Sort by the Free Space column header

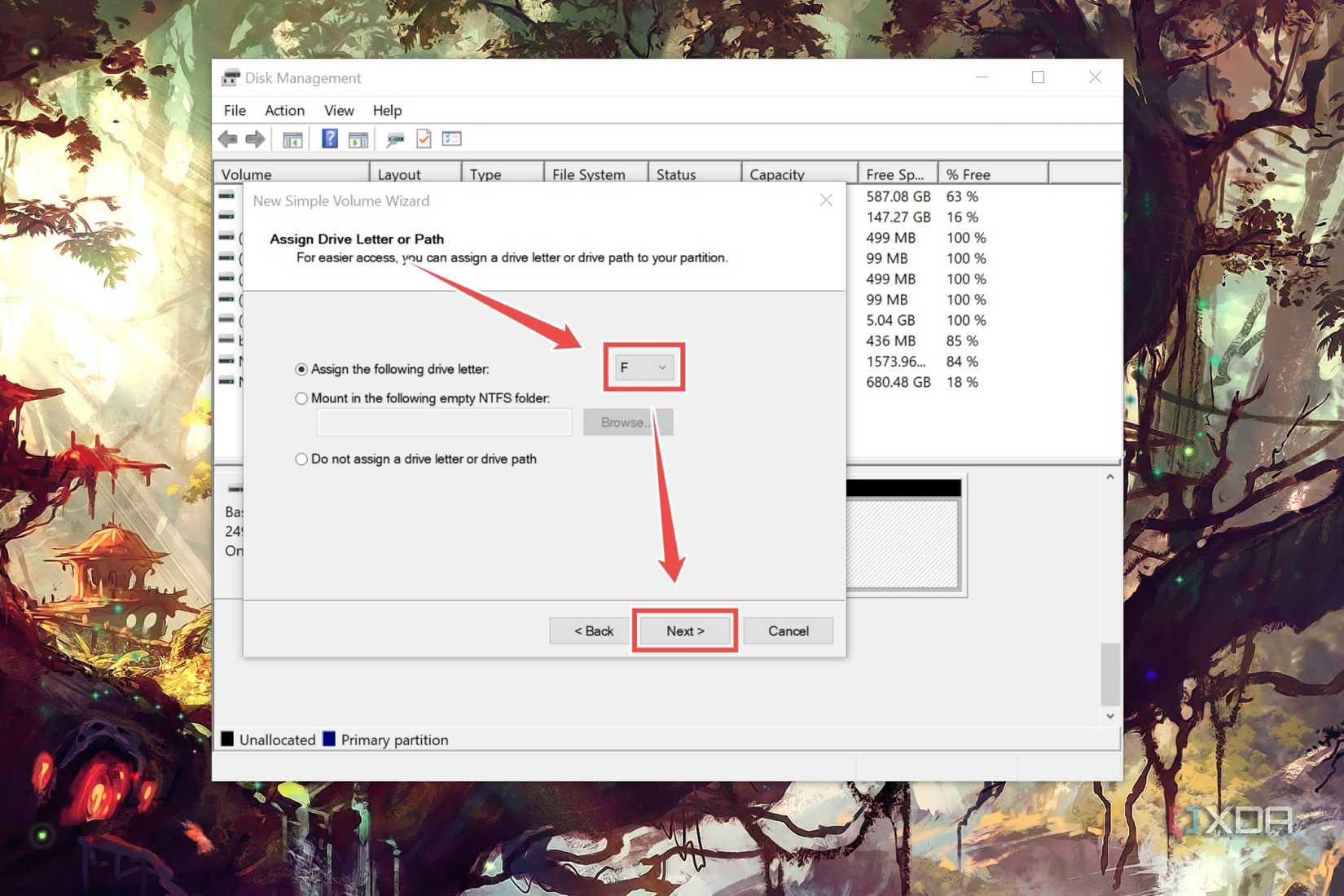tap(898, 173)
